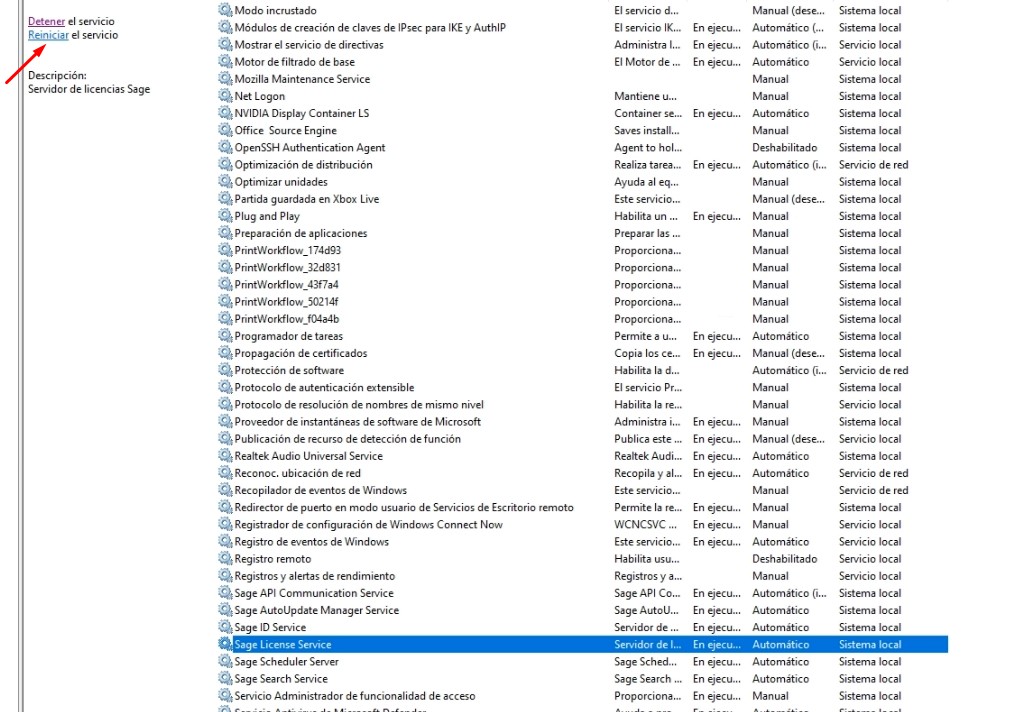Click the Reiniciar link to restart service
1017x712 pixels.
pos(48,35)
